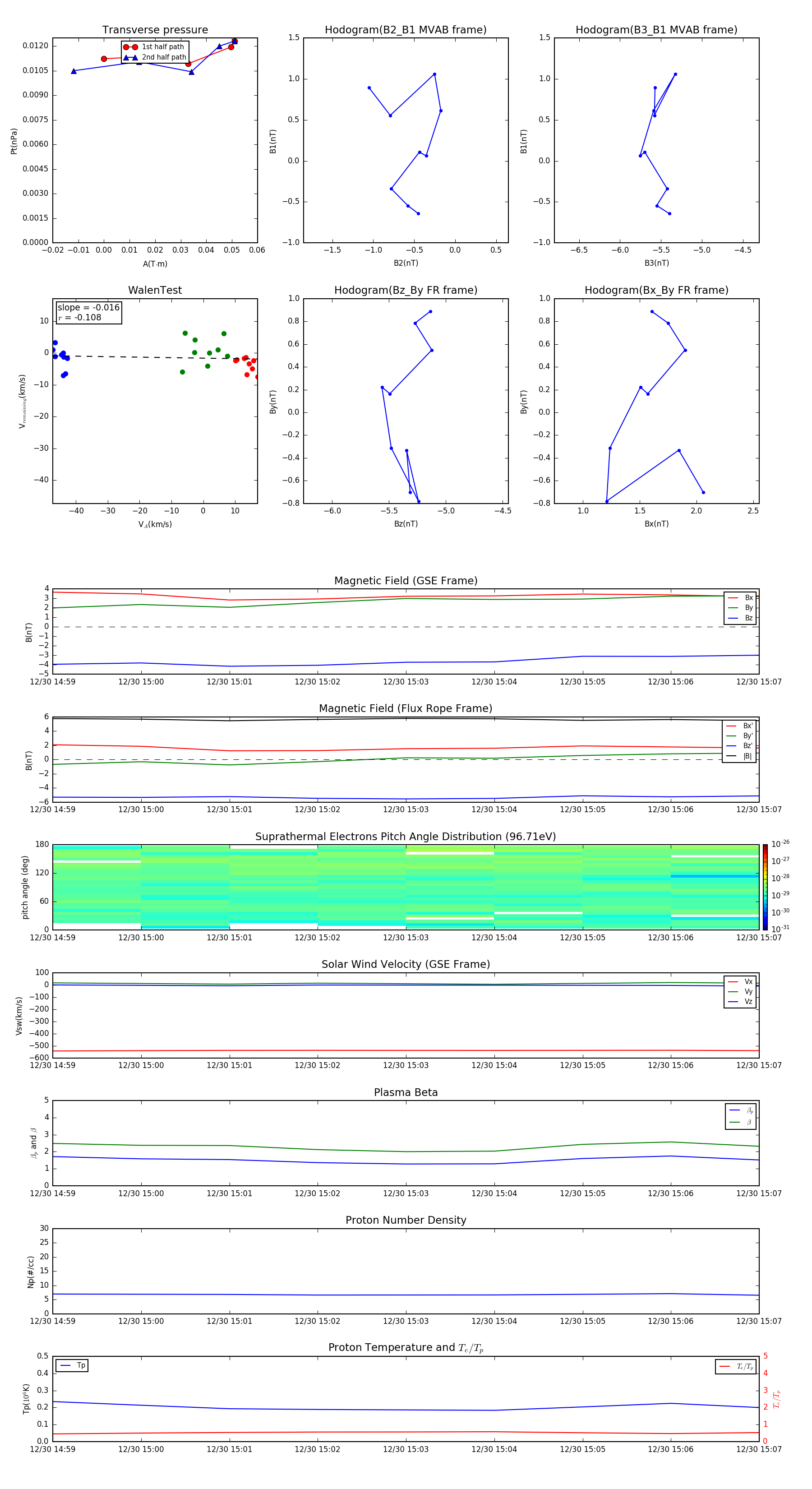Click 'Solar Wind Velocity (GSE Frame)' title
This screenshot has height=1489, width=812.
(406, 964)
